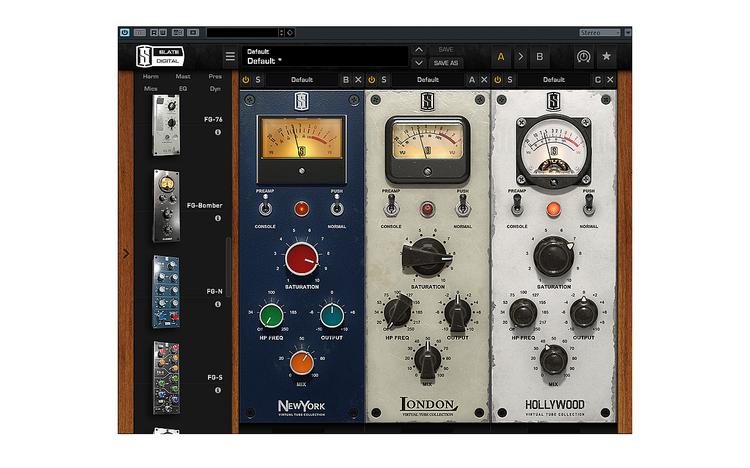Select the Mics module category
The width and height of the screenshot is (750, 468).
[x=151, y=89]
